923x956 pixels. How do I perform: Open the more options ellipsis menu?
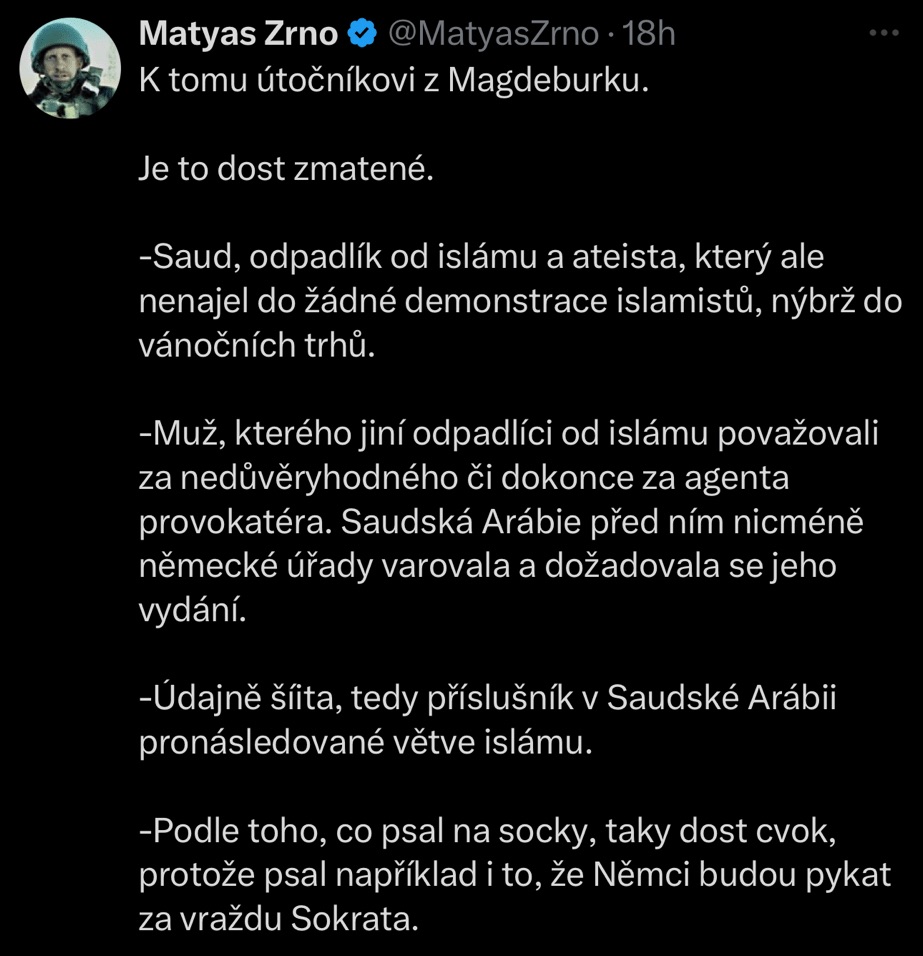point(884,34)
